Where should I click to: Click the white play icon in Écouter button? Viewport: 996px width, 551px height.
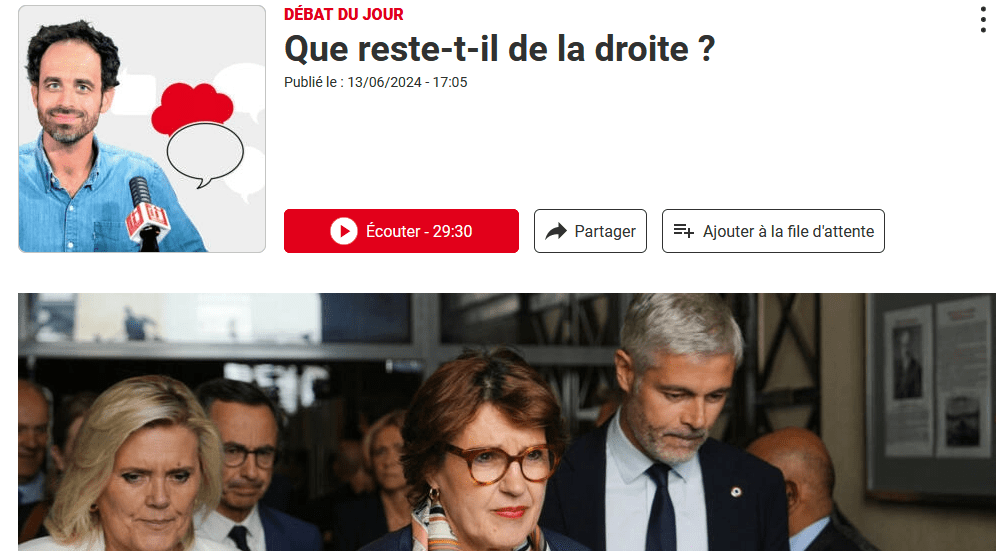point(344,231)
